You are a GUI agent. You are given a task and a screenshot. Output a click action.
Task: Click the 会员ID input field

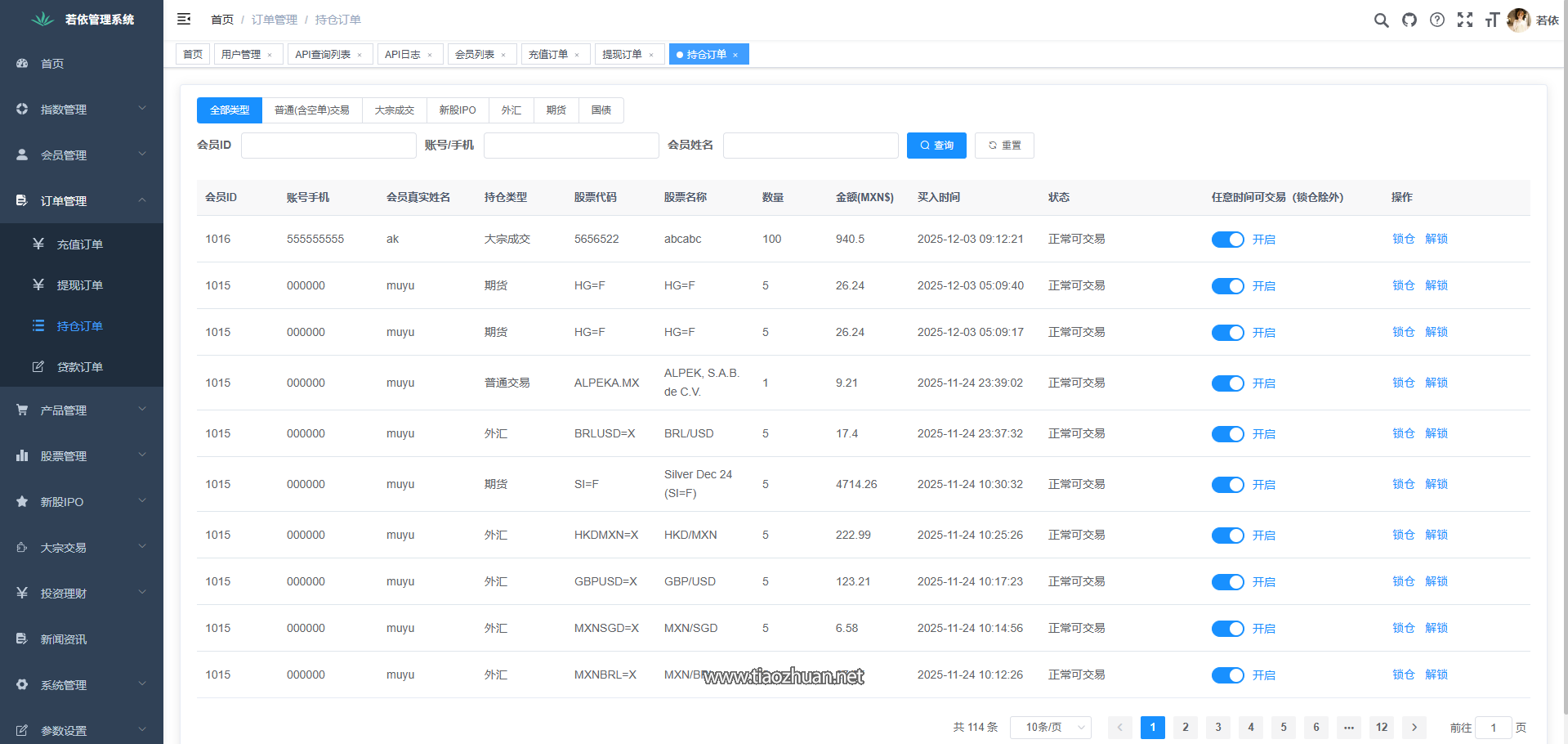[328, 146]
